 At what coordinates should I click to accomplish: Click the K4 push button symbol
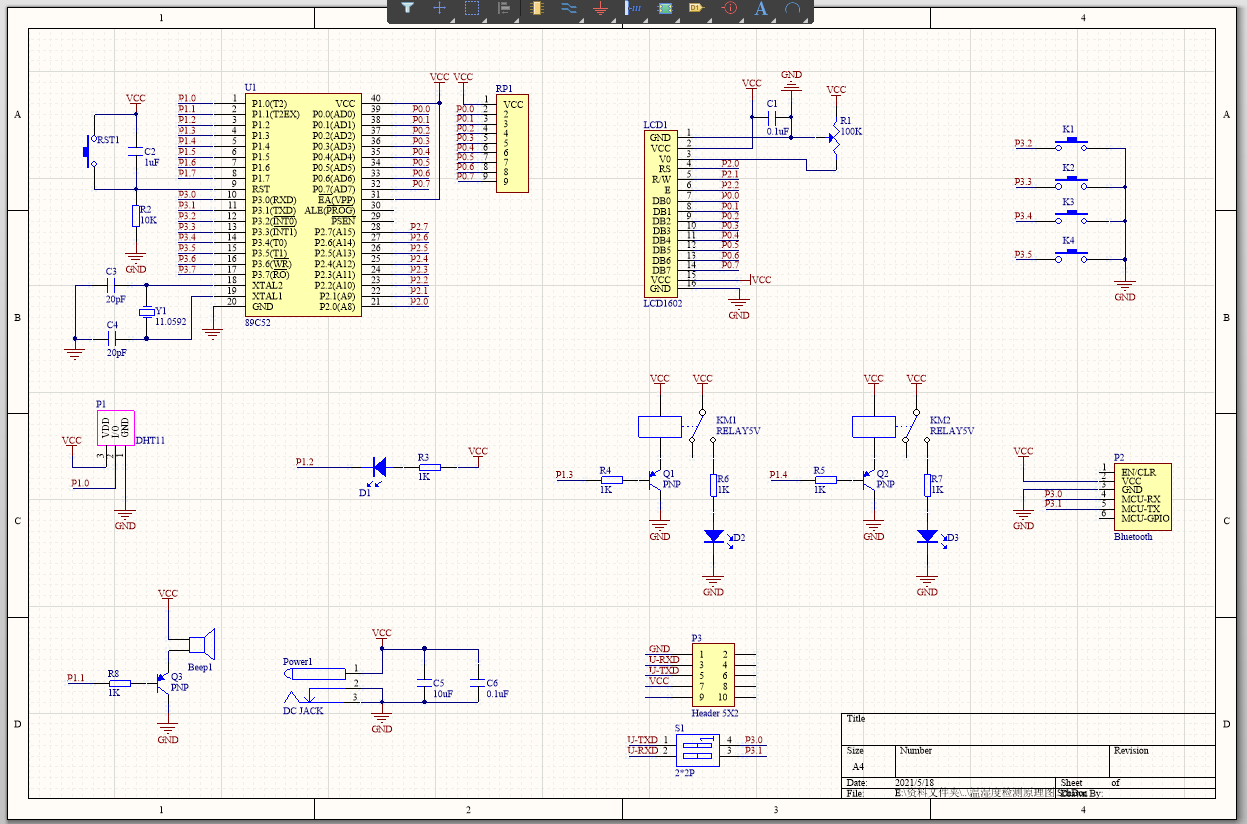(x=1072, y=257)
